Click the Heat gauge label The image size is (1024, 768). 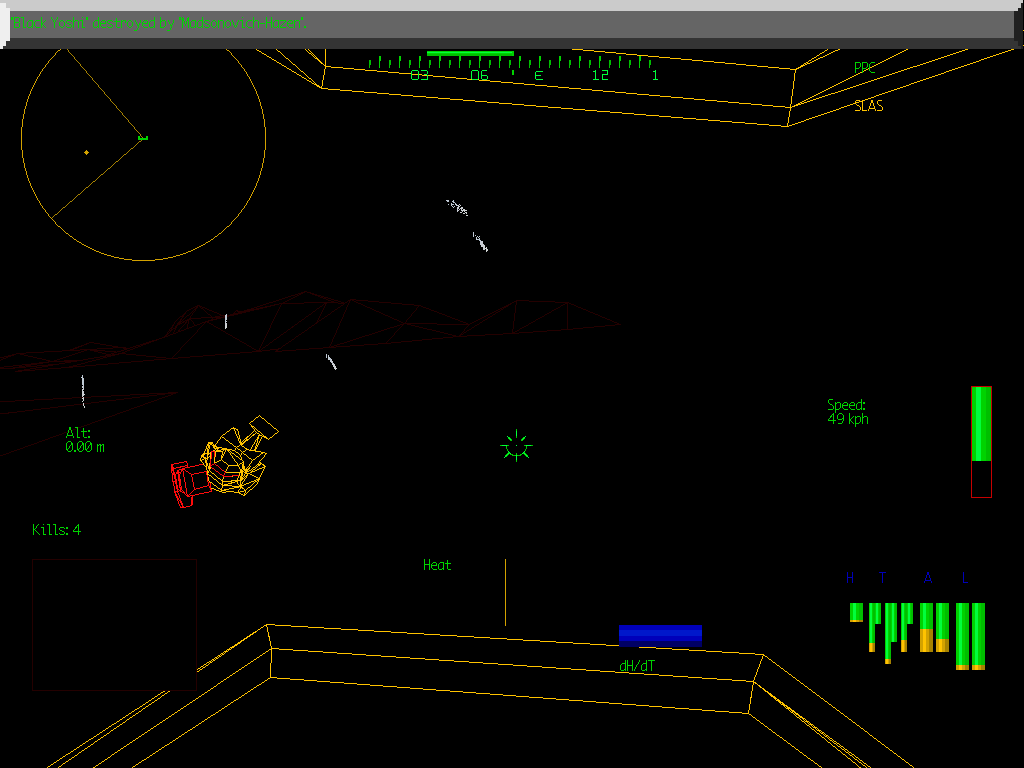point(437,565)
